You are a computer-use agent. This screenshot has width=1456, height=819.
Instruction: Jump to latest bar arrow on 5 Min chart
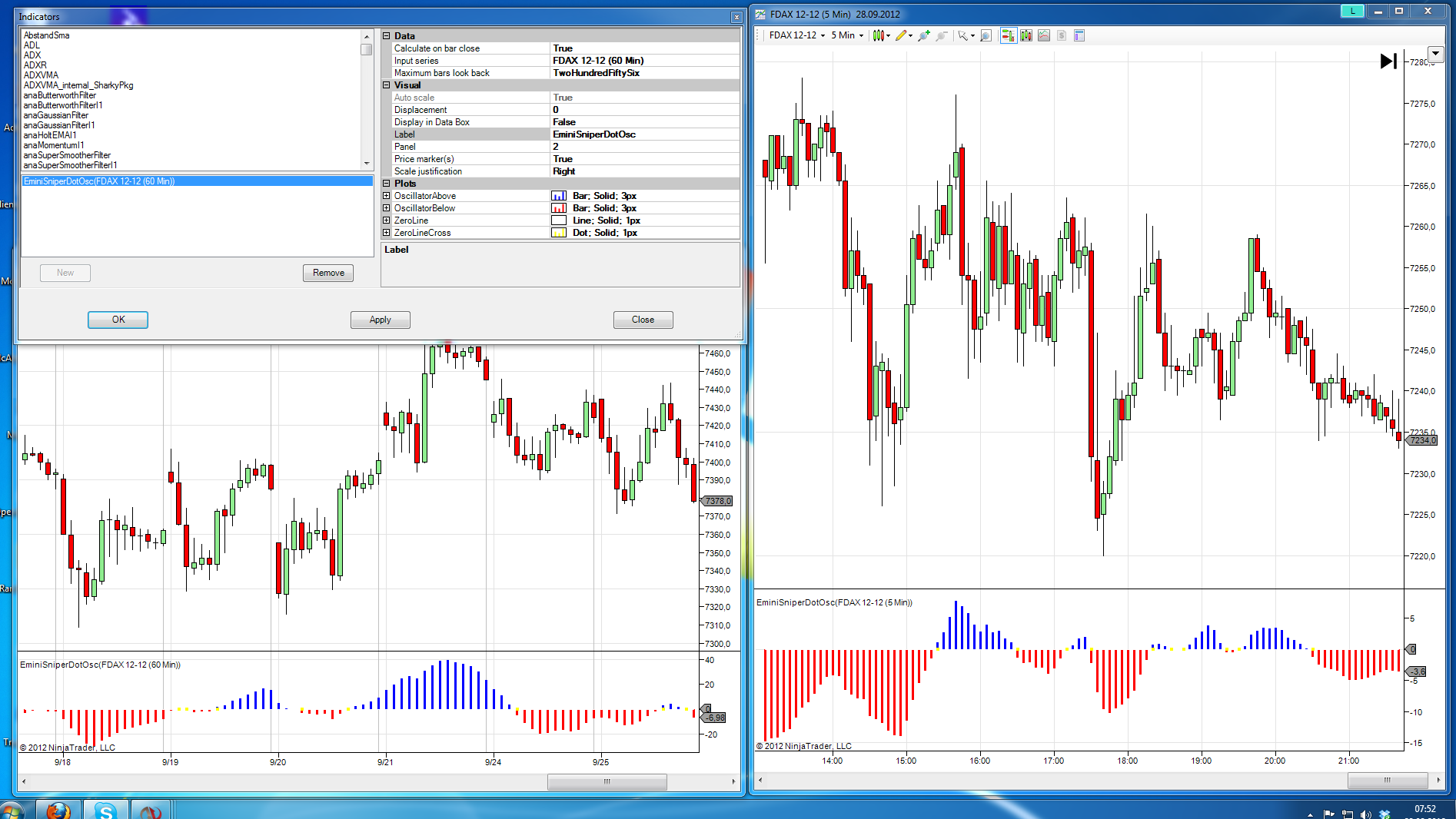[x=1388, y=61]
